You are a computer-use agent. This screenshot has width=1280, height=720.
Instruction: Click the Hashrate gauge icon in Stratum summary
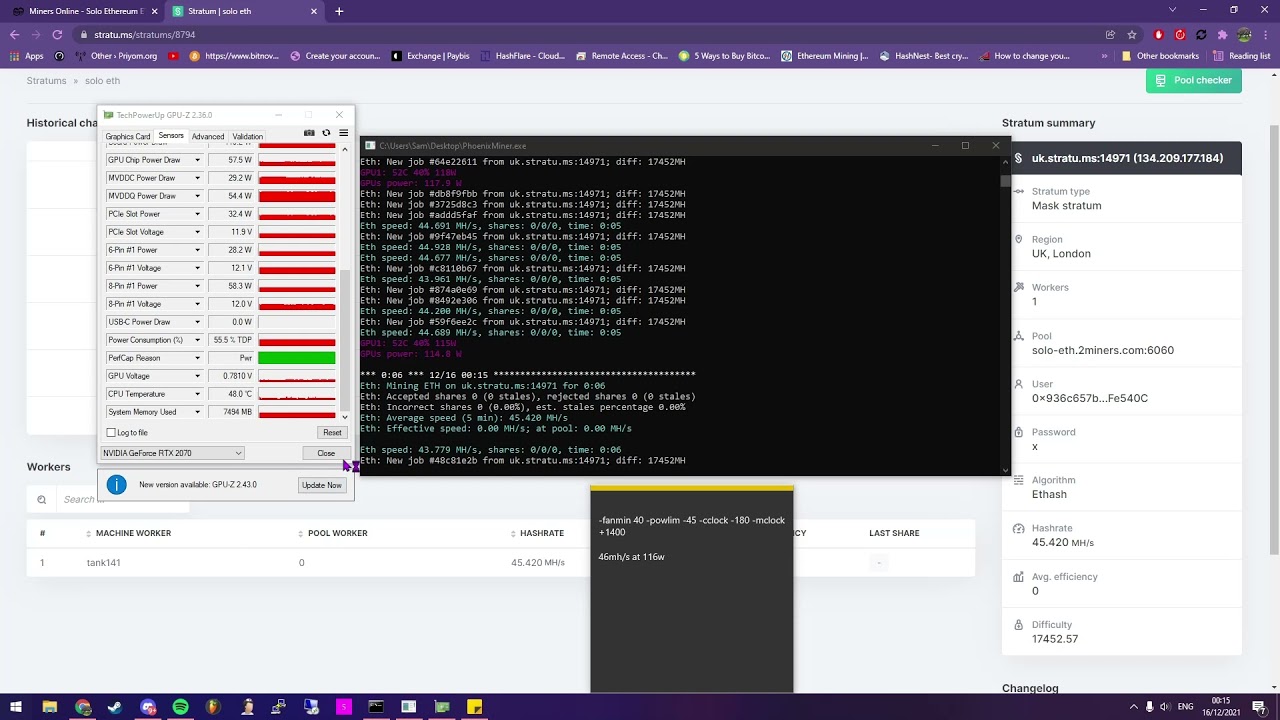pyautogui.click(x=1018, y=529)
